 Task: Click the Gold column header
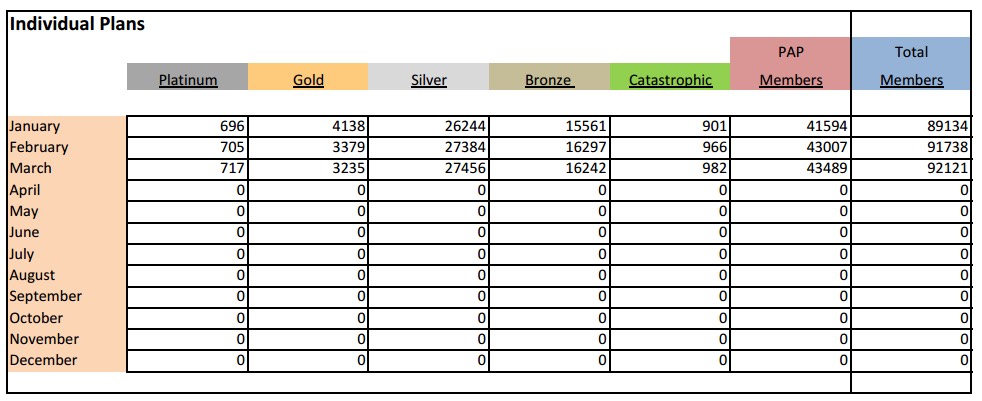pos(308,80)
